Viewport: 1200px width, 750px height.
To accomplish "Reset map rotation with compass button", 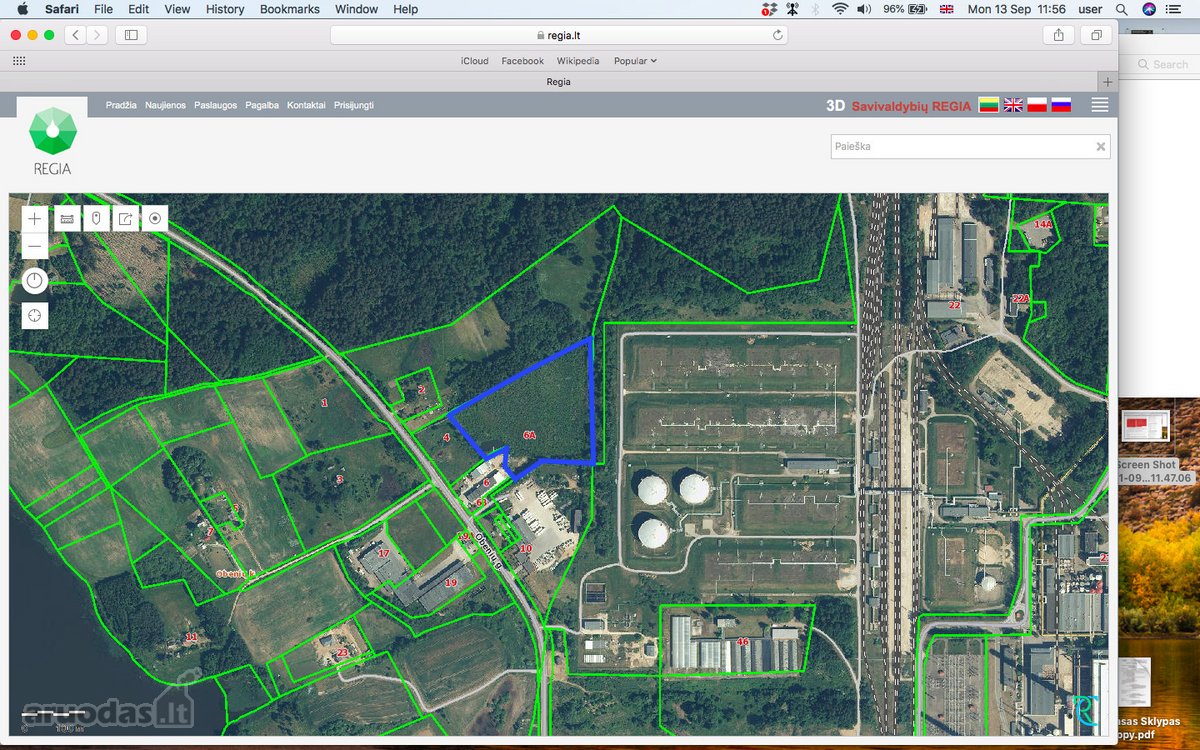I will click(x=35, y=281).
